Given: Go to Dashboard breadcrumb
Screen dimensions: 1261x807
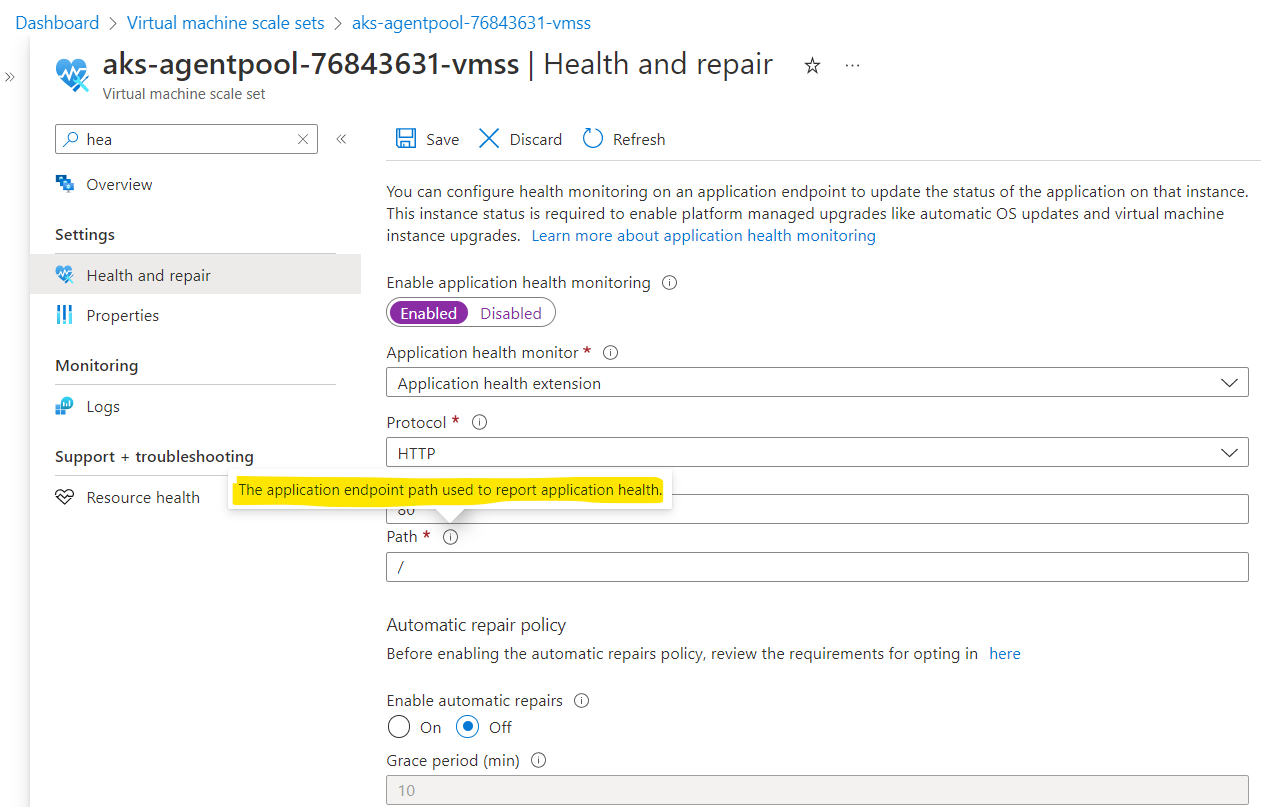Looking at the screenshot, I should (x=57, y=22).
